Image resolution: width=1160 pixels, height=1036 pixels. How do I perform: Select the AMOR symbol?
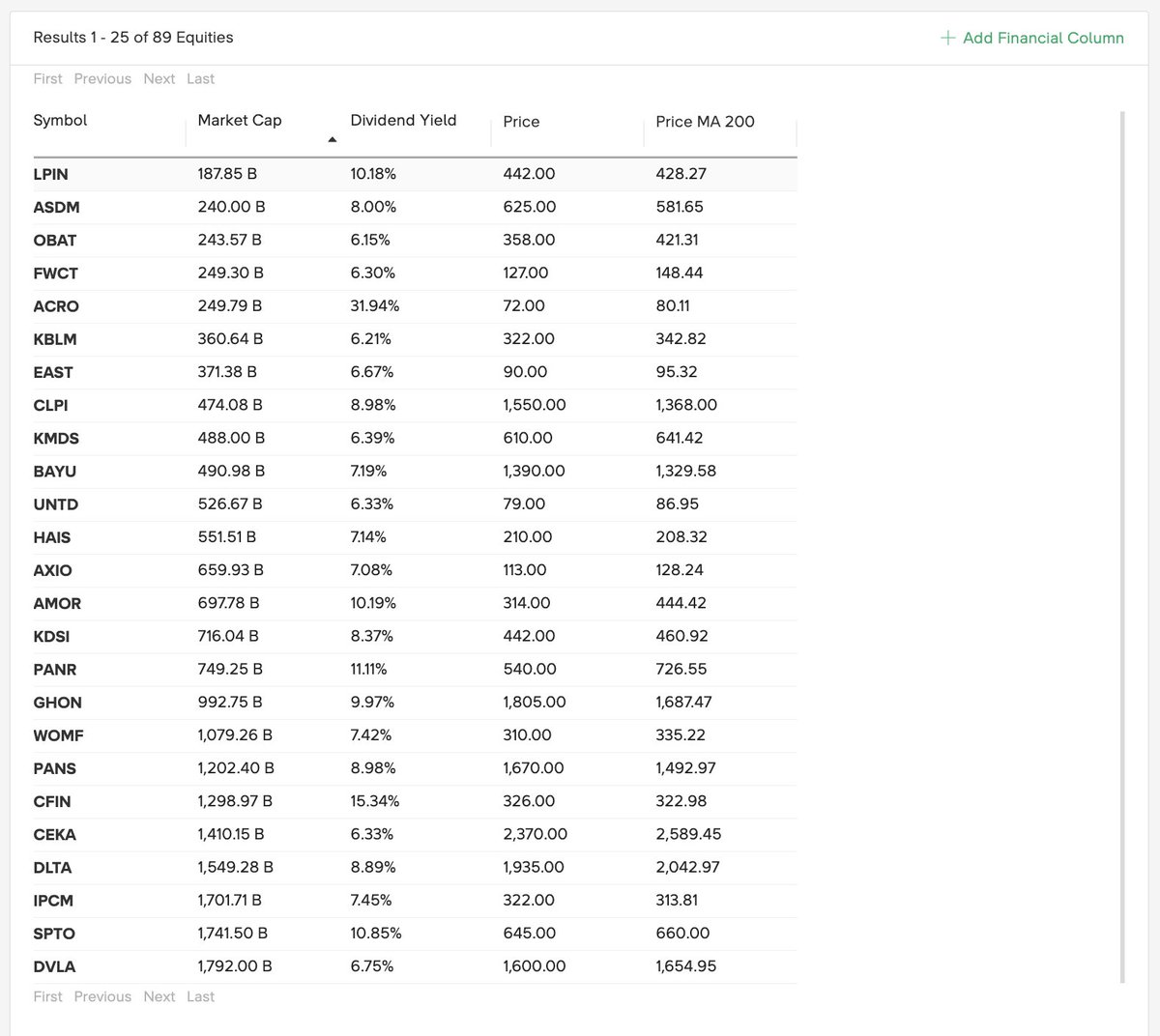[x=57, y=603]
